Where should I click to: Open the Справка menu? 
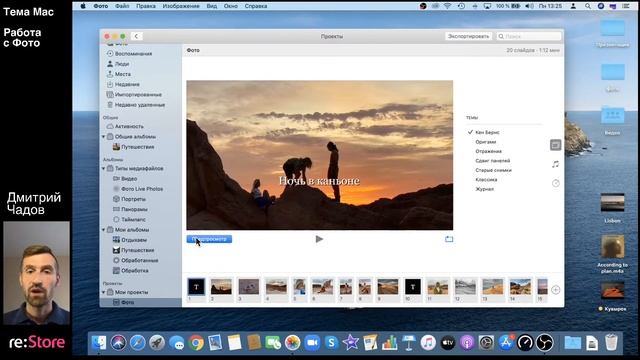coord(256,6)
